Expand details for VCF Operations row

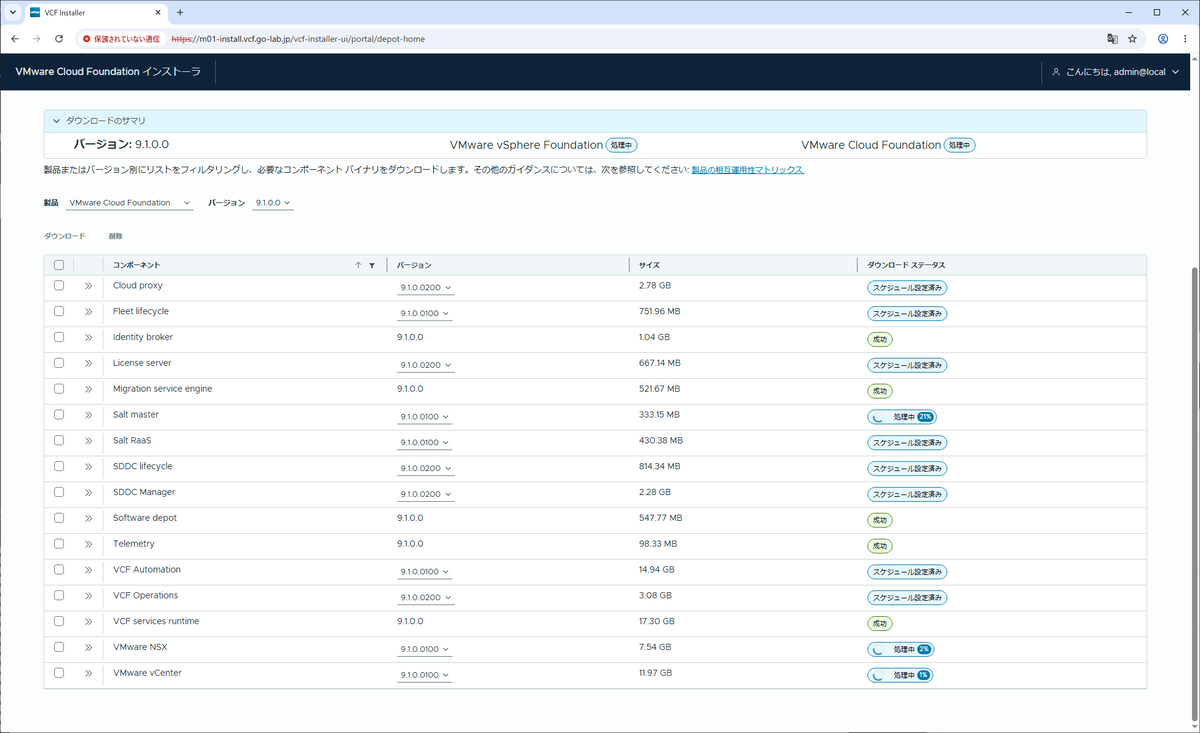[88, 596]
